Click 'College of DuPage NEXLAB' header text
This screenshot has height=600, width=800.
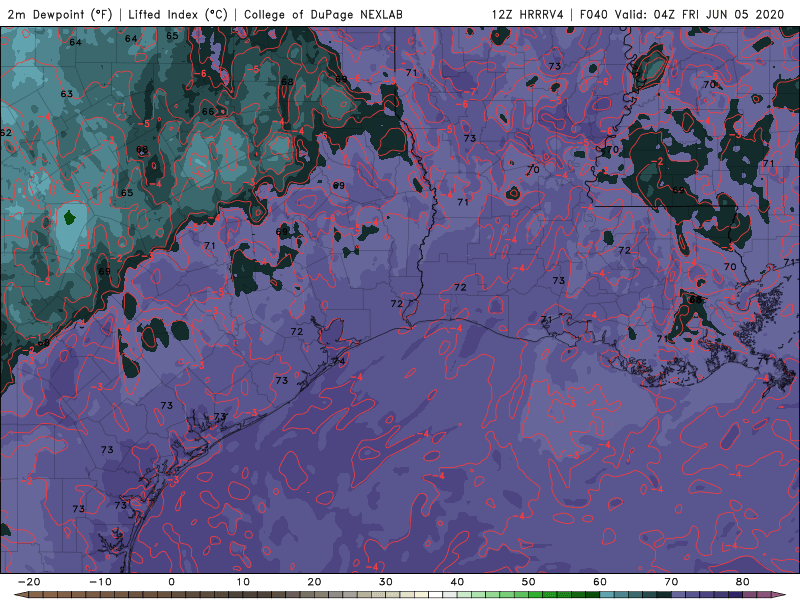[x=323, y=14]
